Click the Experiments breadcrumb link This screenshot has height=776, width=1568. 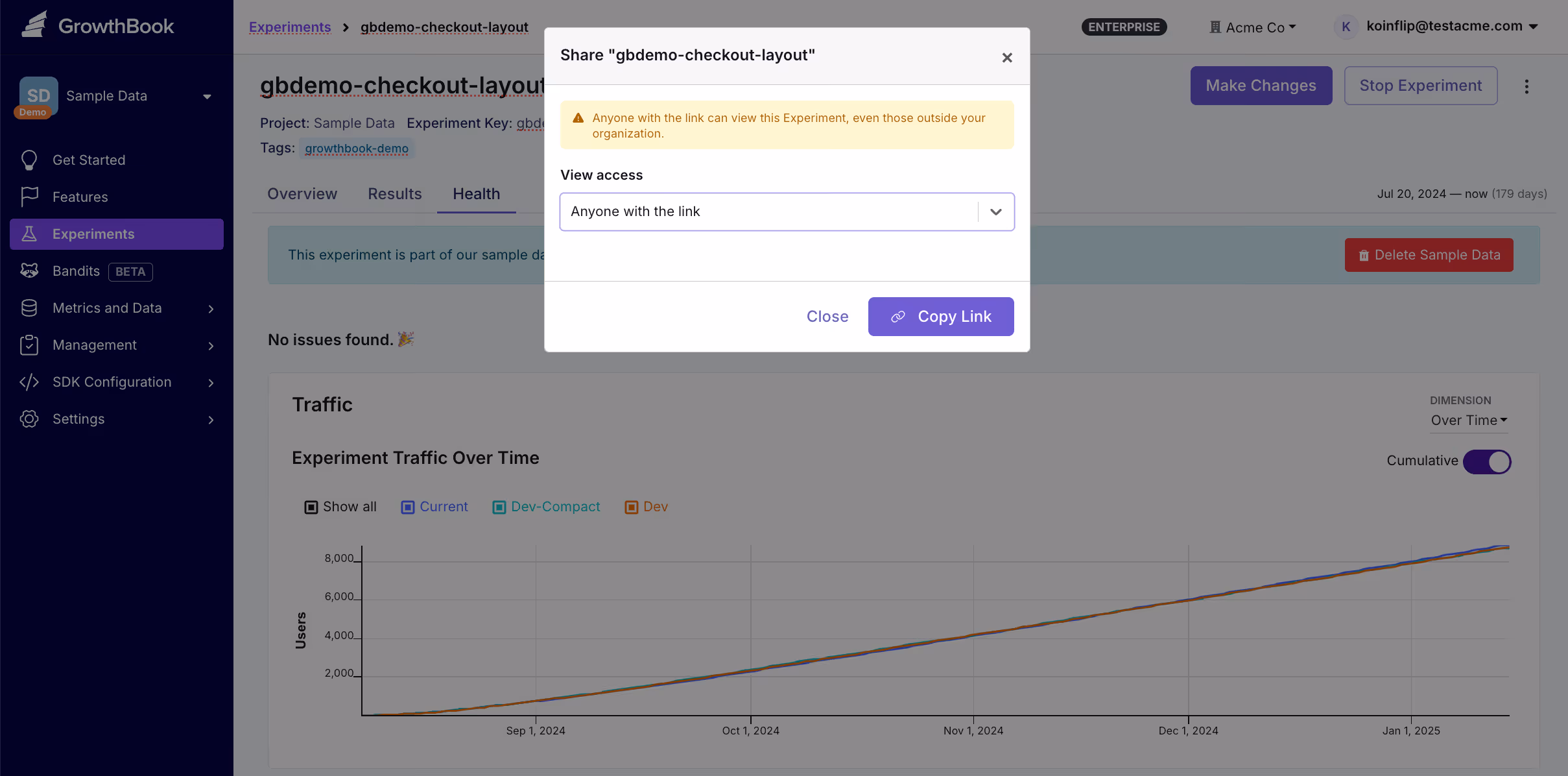(290, 27)
